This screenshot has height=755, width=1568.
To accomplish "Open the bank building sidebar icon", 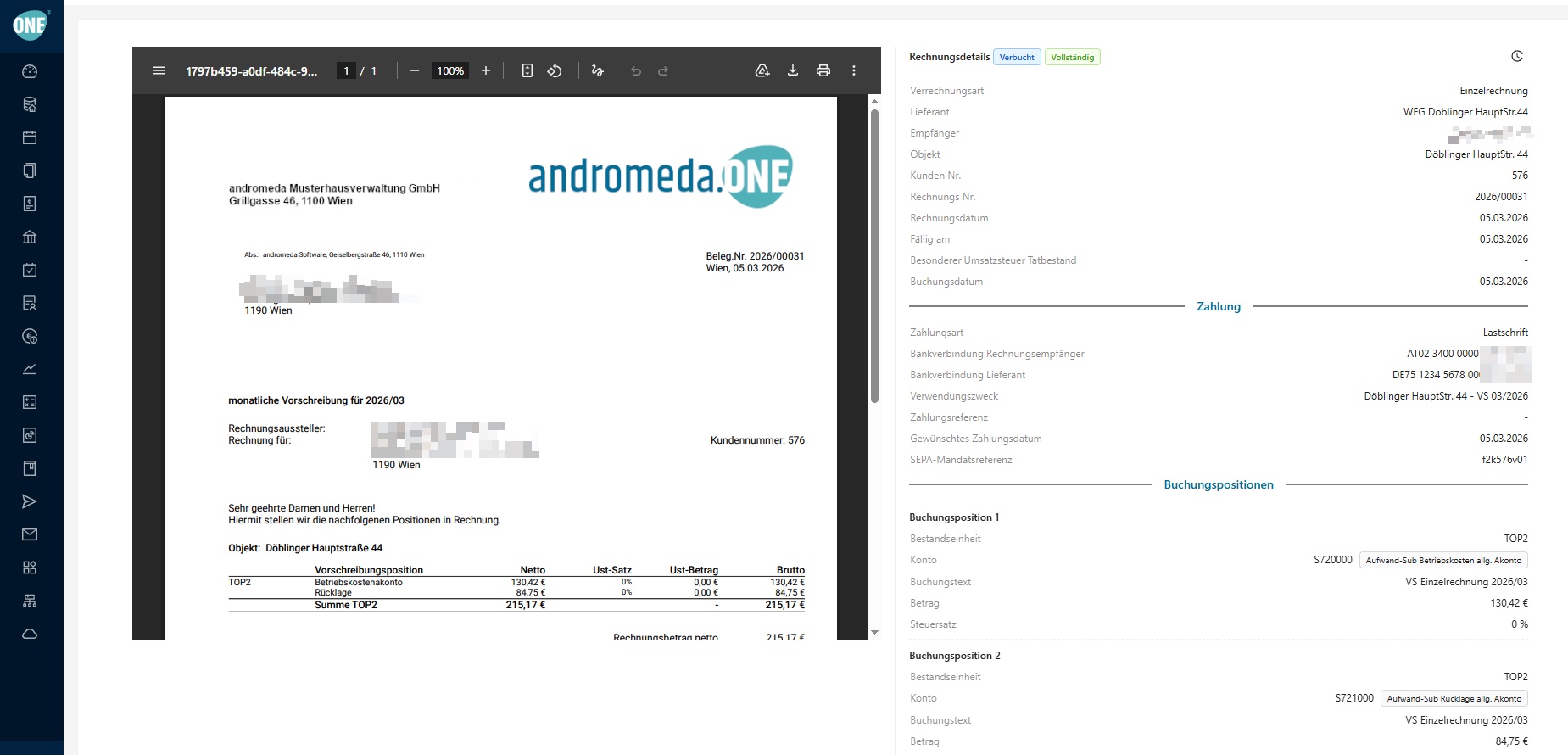I will tap(30, 237).
